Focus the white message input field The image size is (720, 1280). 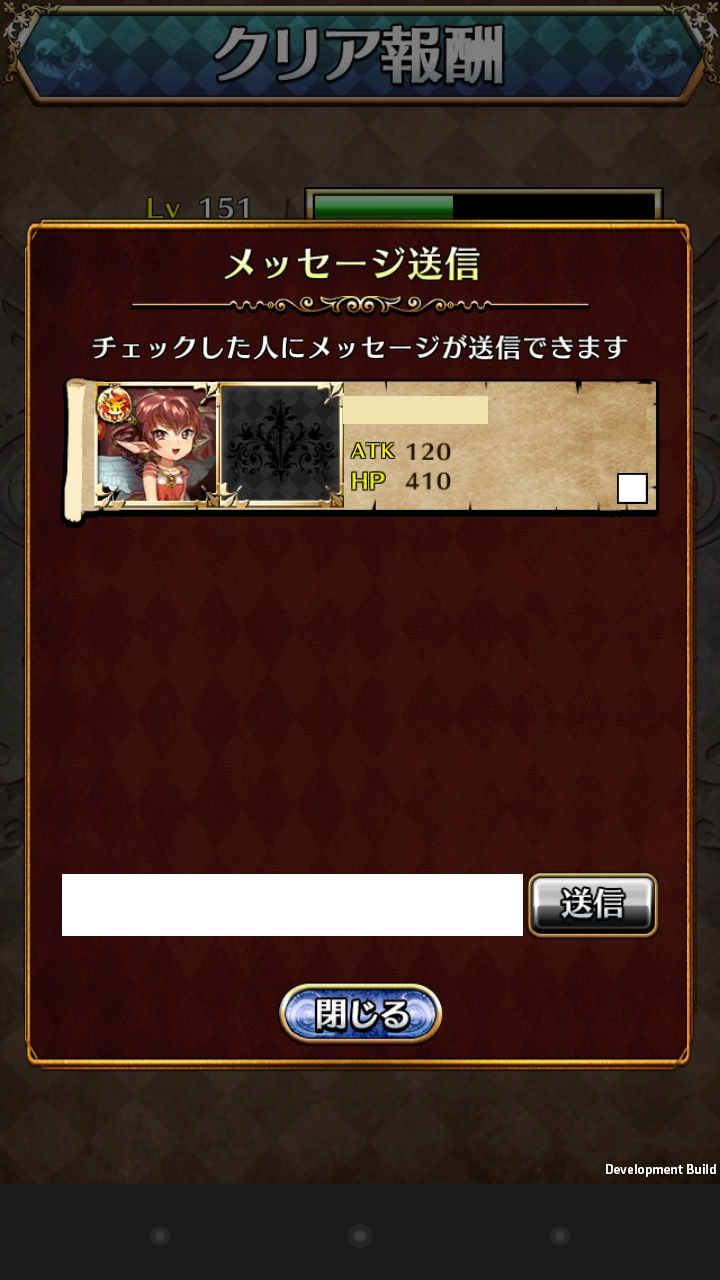point(292,905)
